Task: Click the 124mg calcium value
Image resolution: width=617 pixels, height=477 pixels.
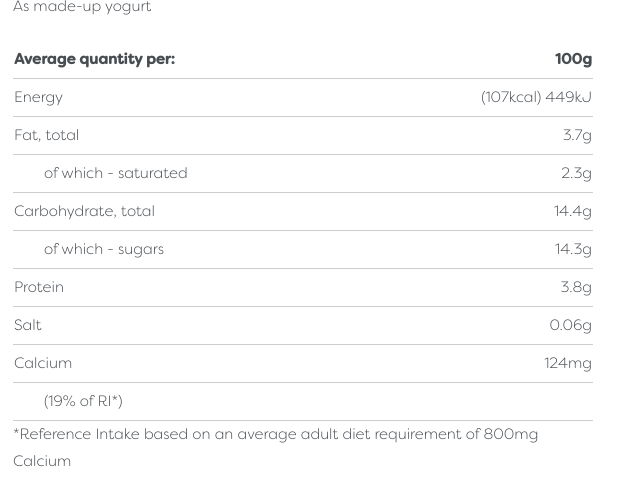Action: coord(568,363)
